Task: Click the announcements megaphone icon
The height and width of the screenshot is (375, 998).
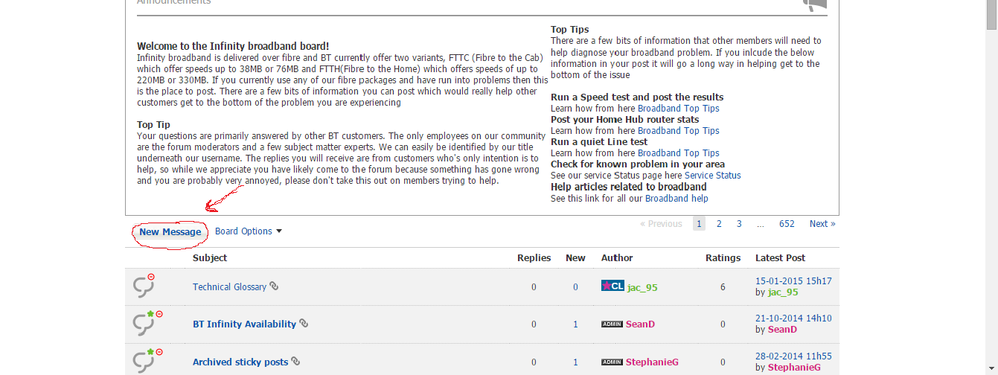Action: click(815, 5)
